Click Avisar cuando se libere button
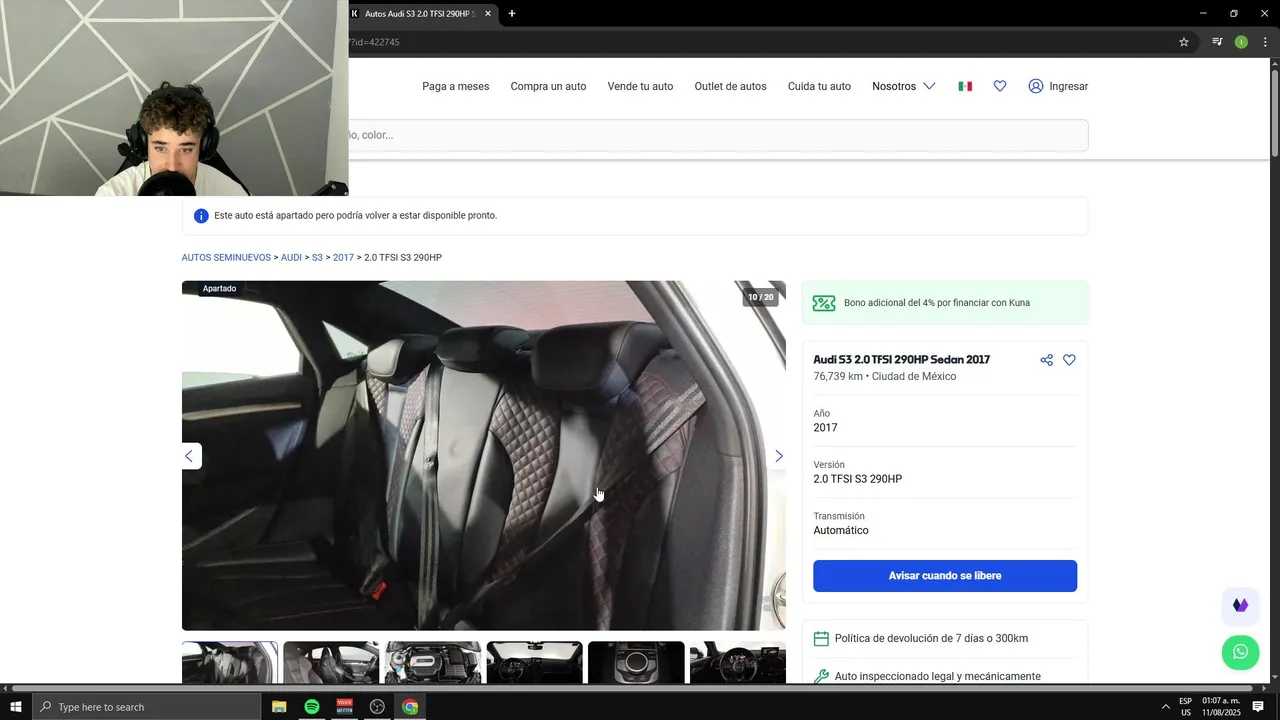Screen dimensions: 1280x720 tap(945, 576)
